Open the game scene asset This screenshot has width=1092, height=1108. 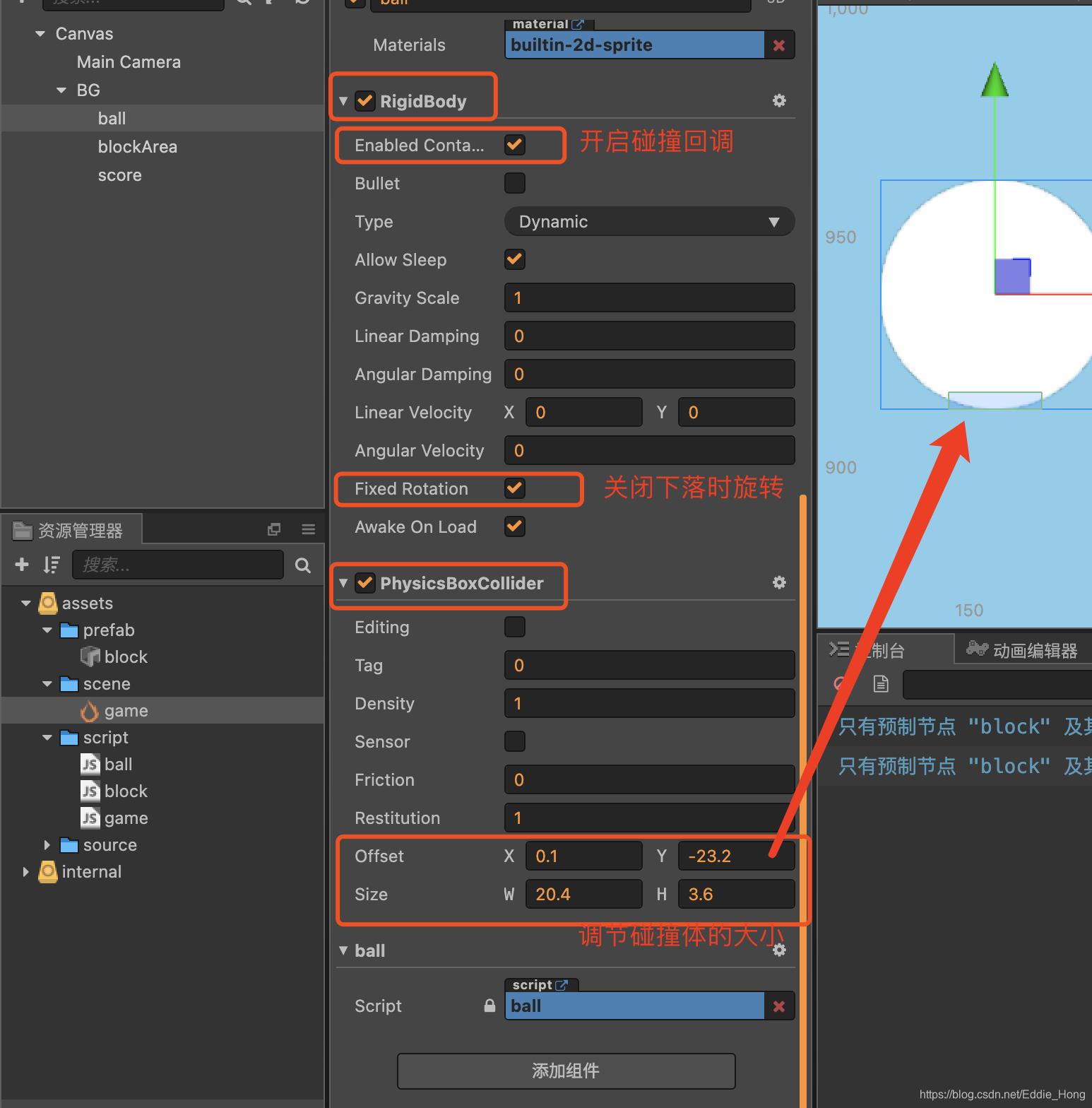[x=114, y=711]
